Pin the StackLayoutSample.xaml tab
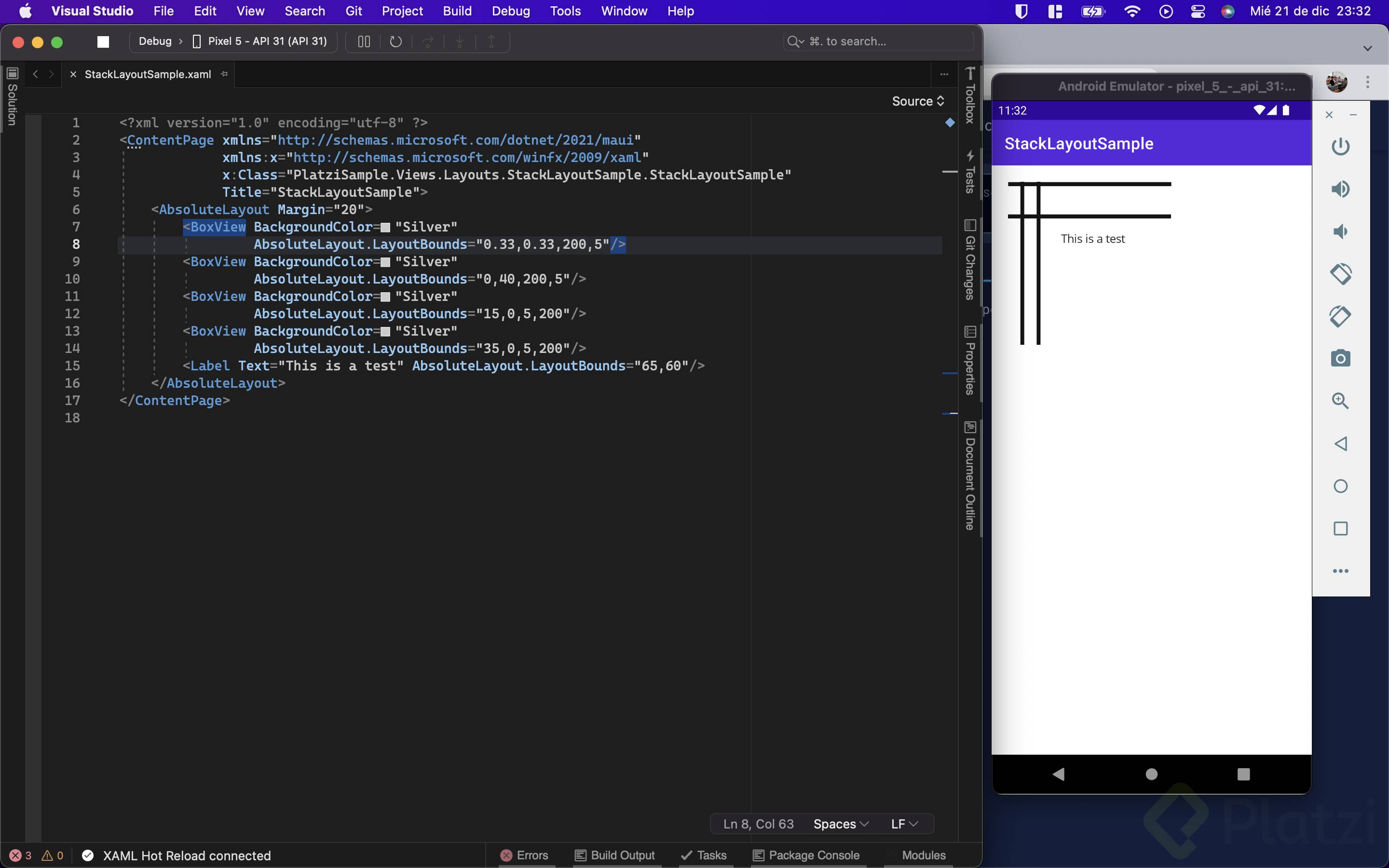Viewport: 1389px width, 868px height. tap(224, 74)
